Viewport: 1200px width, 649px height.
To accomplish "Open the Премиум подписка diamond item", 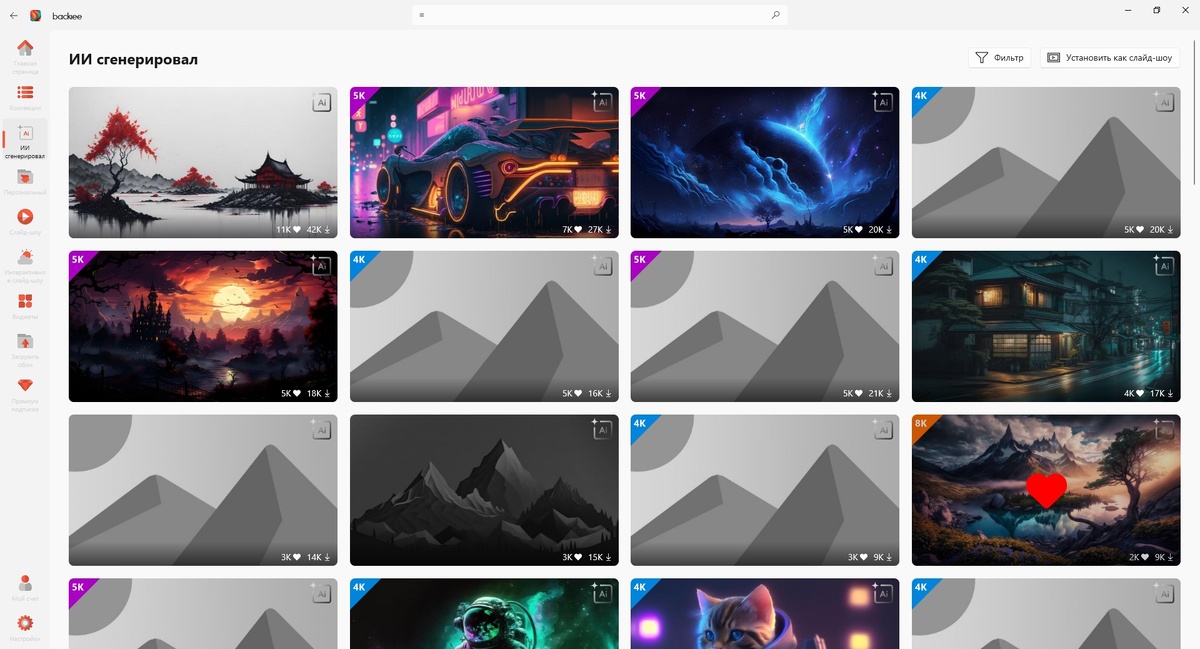I will pos(25,394).
